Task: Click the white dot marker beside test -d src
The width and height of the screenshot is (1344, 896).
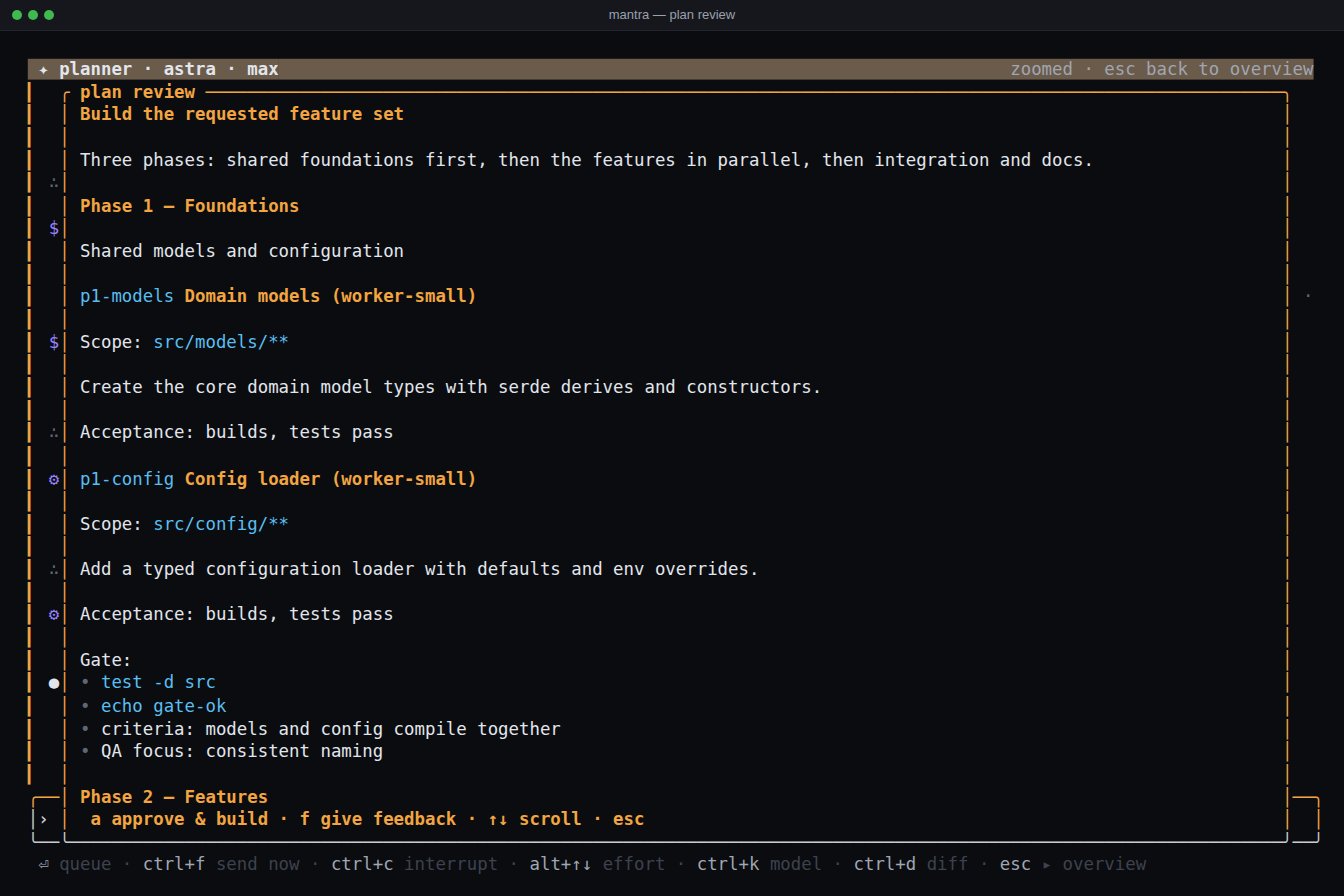Action: (x=54, y=684)
